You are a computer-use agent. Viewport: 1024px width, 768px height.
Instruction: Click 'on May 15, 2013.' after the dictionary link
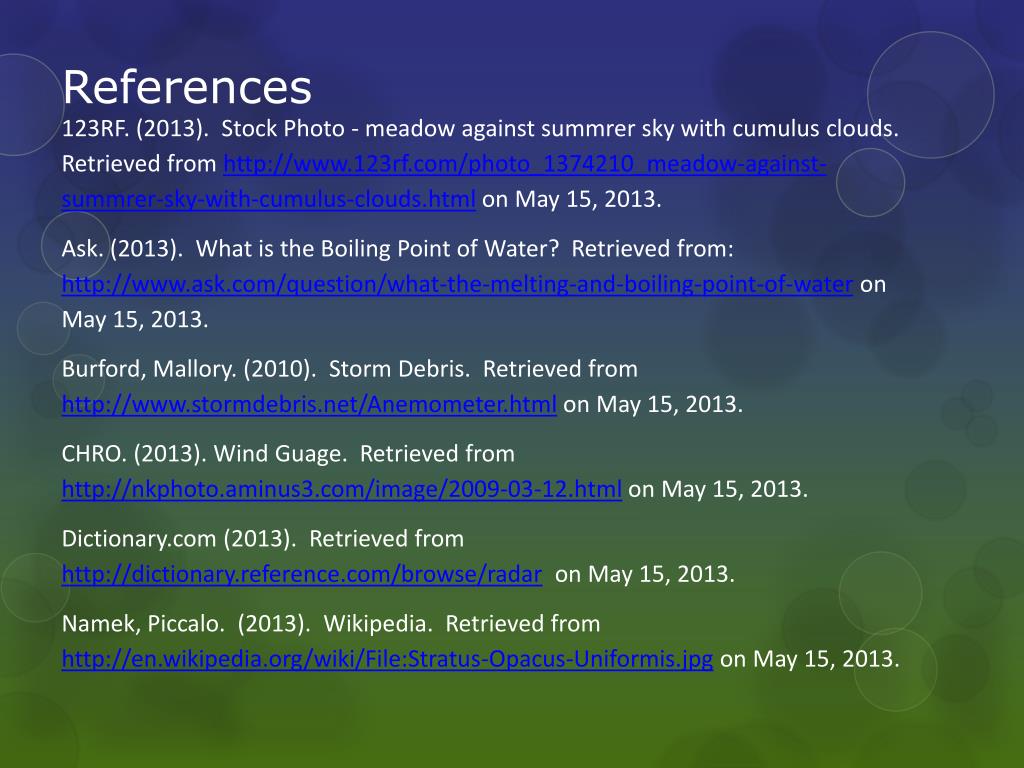coord(645,574)
